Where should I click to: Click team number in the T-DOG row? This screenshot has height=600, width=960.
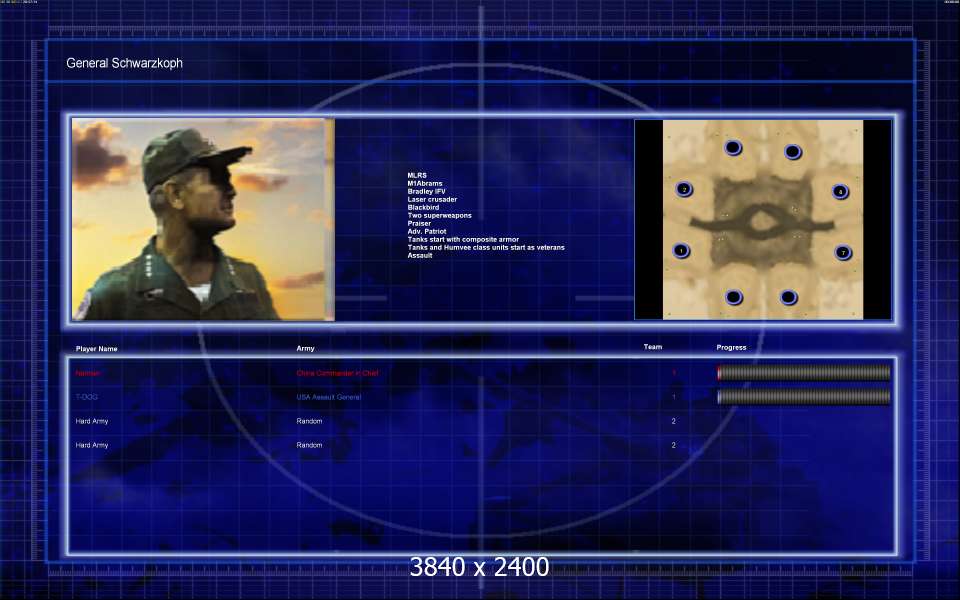pyautogui.click(x=674, y=397)
